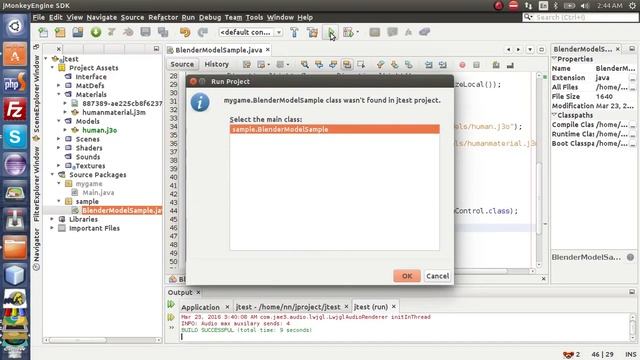Screen dimensions: 640x360
Task: Collapse the Classpaths properties section
Action: tap(554, 115)
